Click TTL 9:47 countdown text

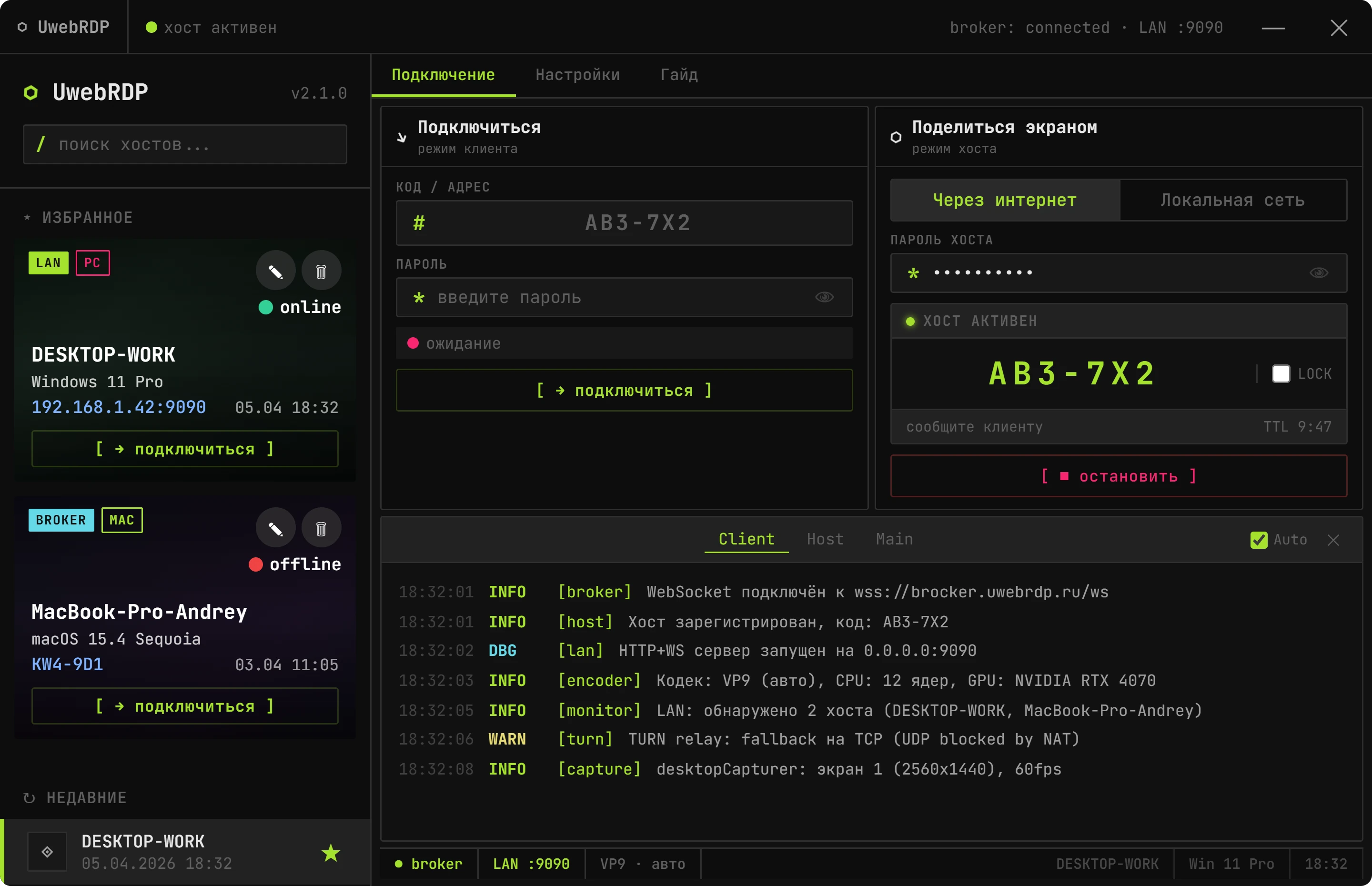pyautogui.click(x=1297, y=427)
